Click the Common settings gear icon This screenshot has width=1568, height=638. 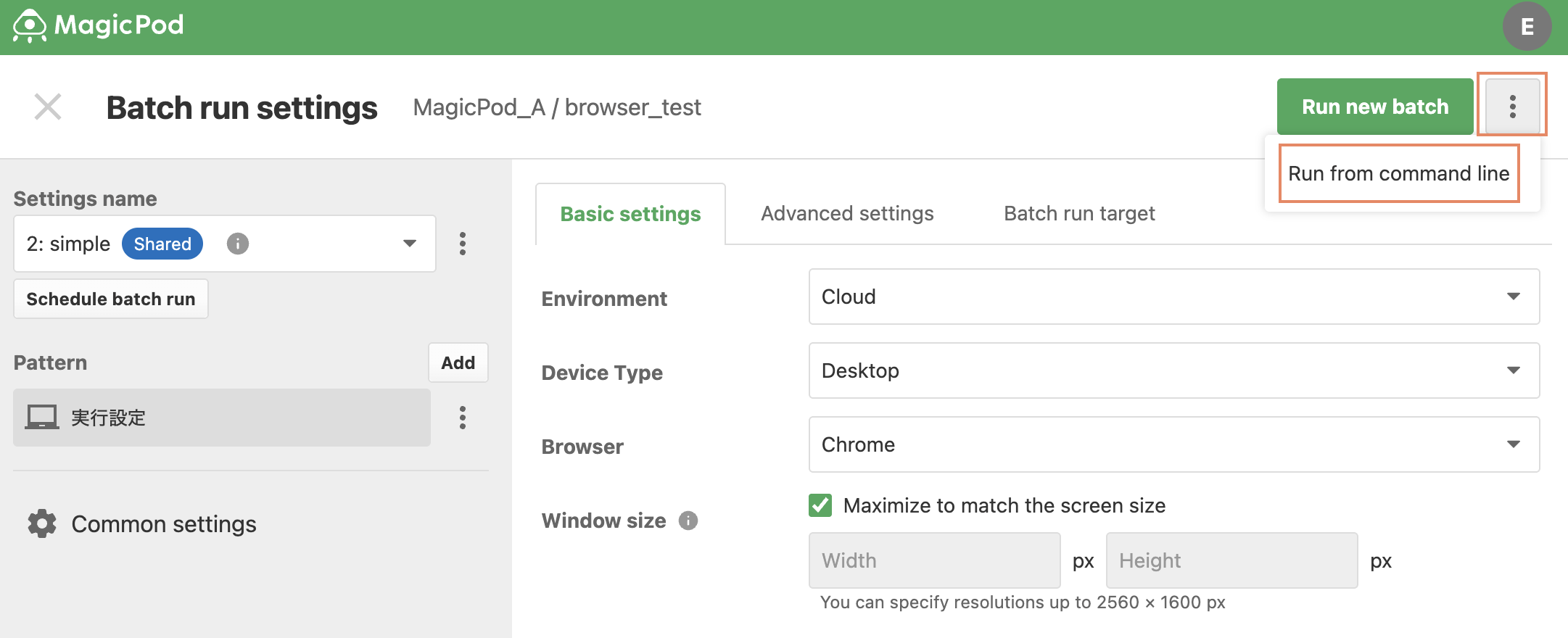(x=42, y=523)
